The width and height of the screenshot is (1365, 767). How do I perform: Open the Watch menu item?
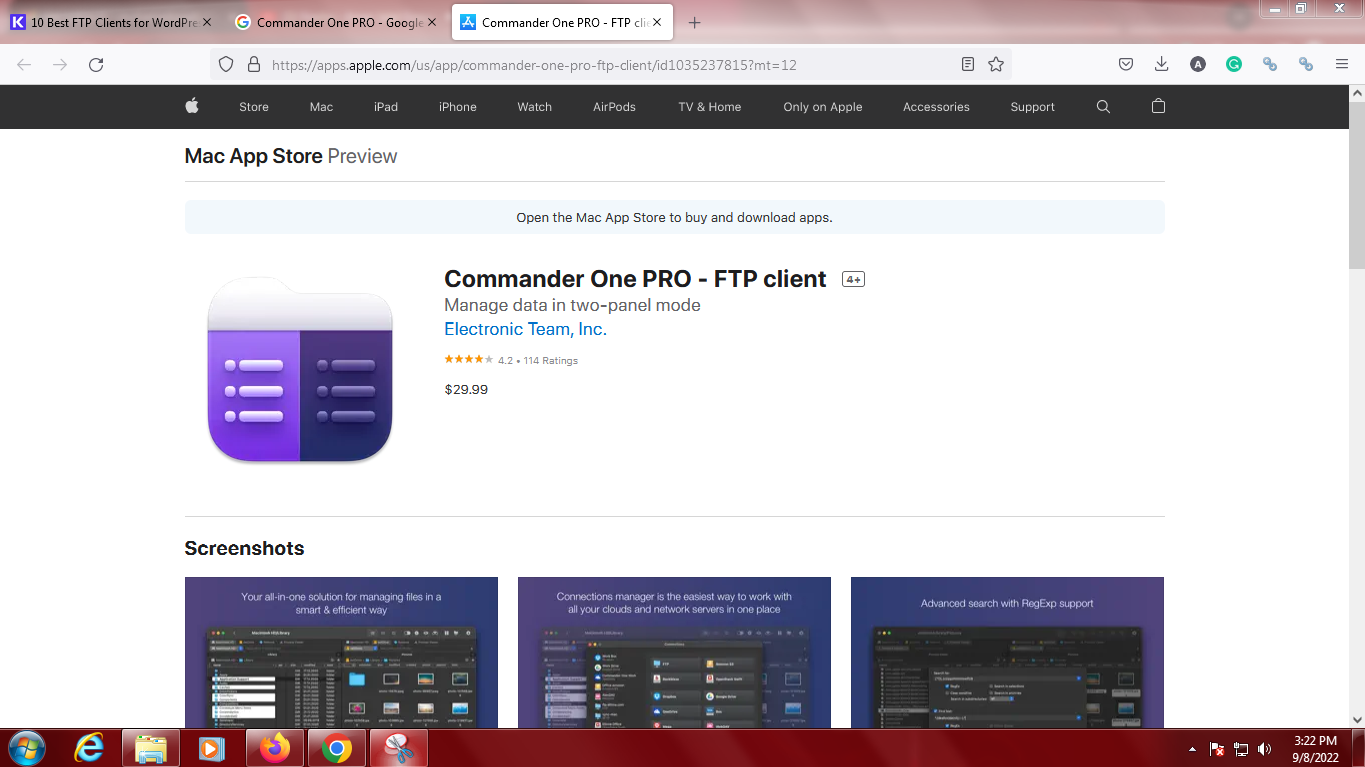(x=535, y=107)
